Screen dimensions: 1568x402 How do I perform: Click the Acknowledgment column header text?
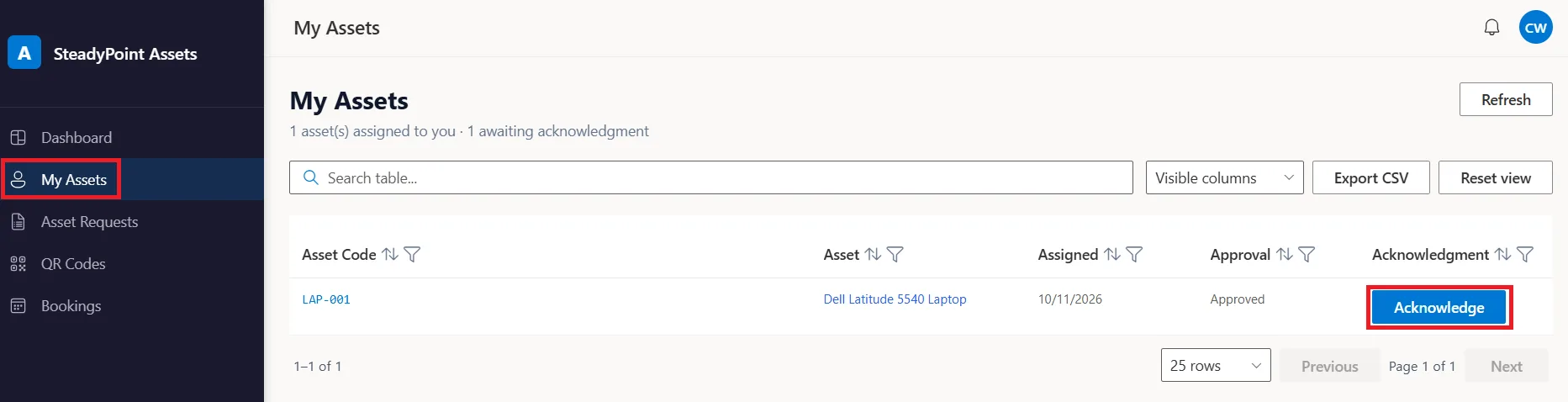tap(1430, 254)
